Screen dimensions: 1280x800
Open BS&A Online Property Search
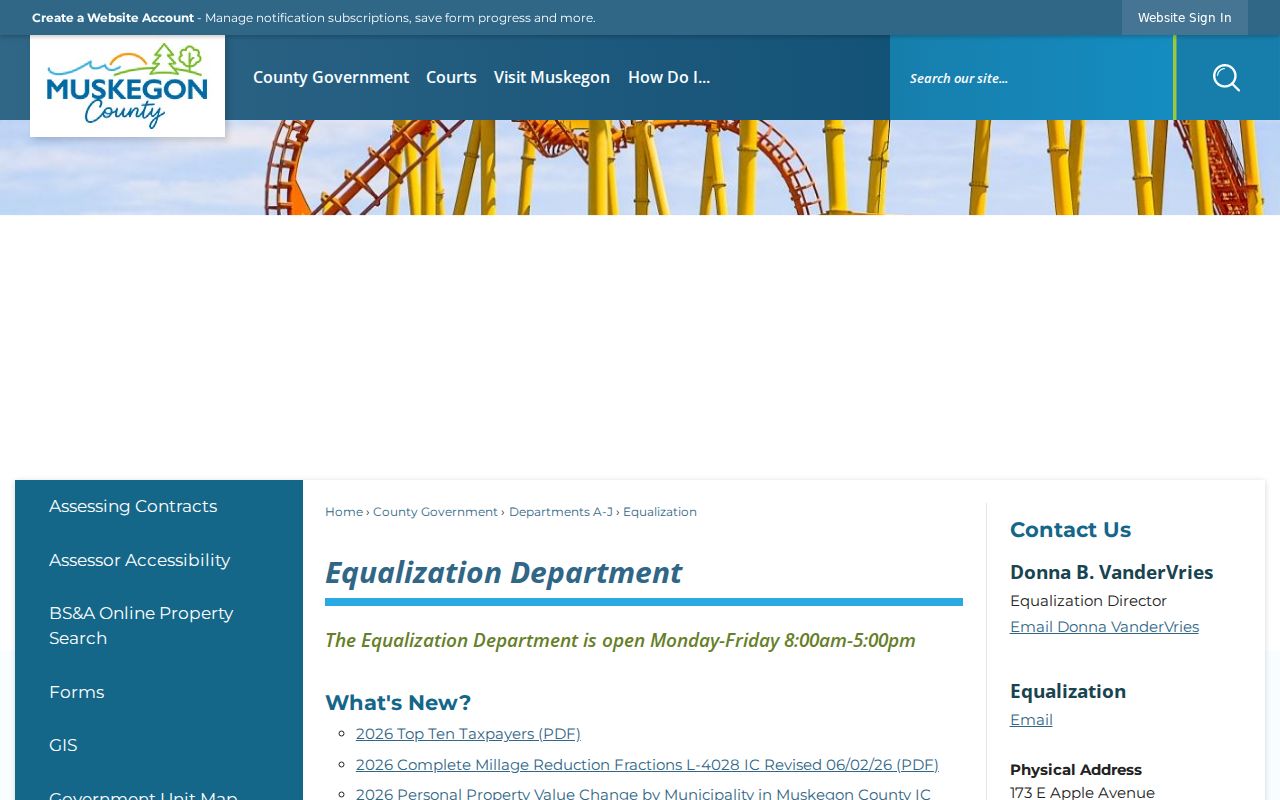pyautogui.click(x=141, y=625)
